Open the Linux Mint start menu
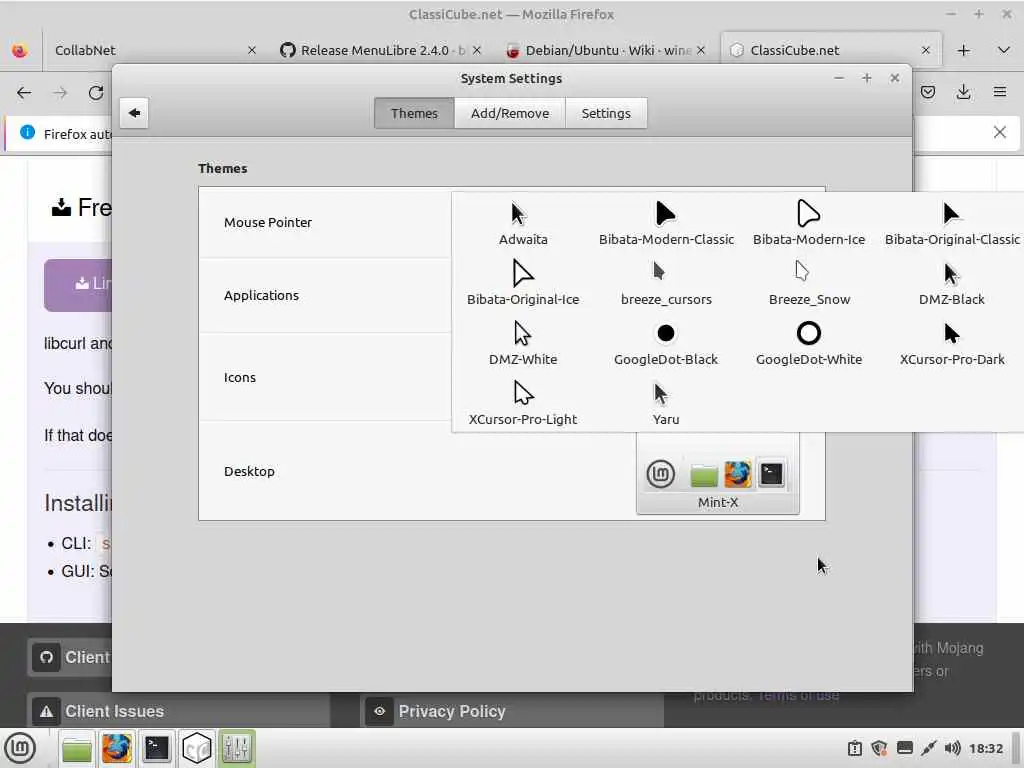This screenshot has width=1024, height=768. pos(20,748)
